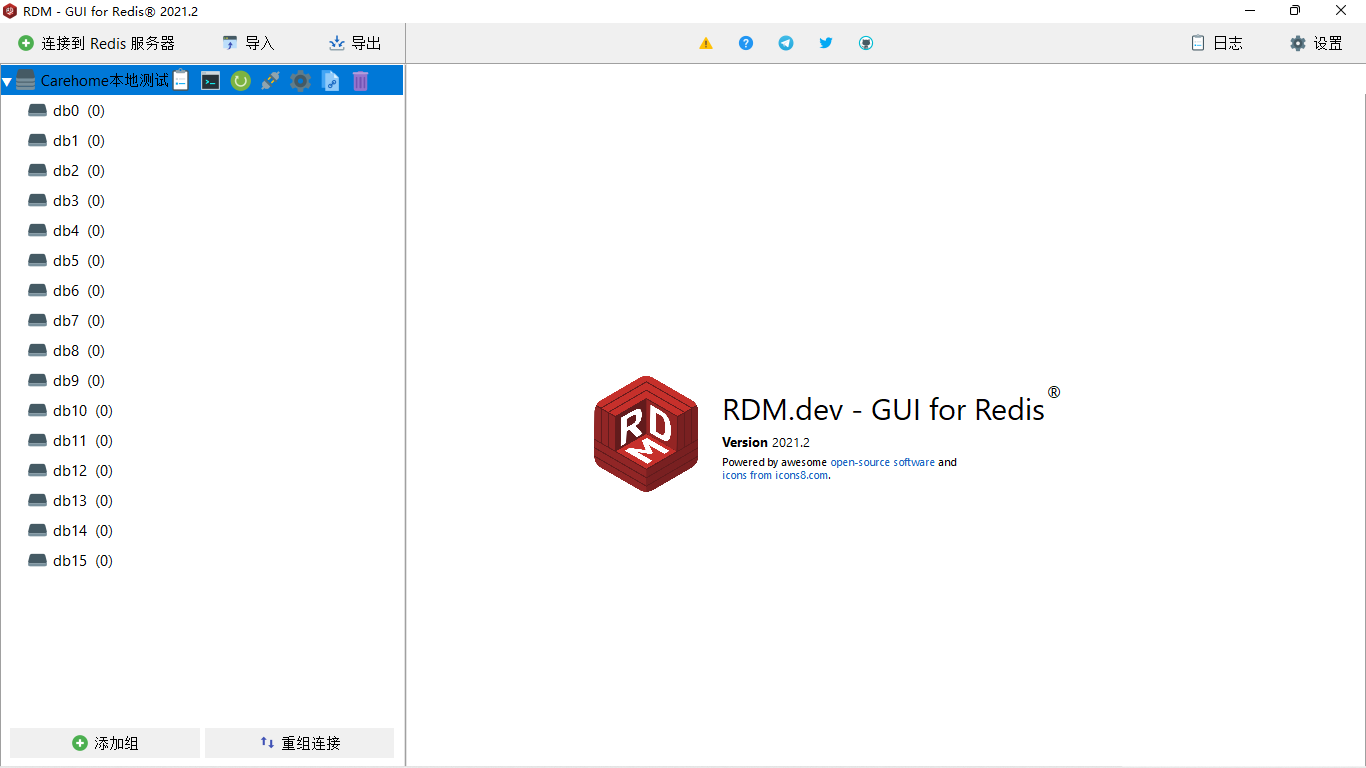Open the 设置 settings
This screenshot has height=768, width=1366.
click(x=1316, y=43)
